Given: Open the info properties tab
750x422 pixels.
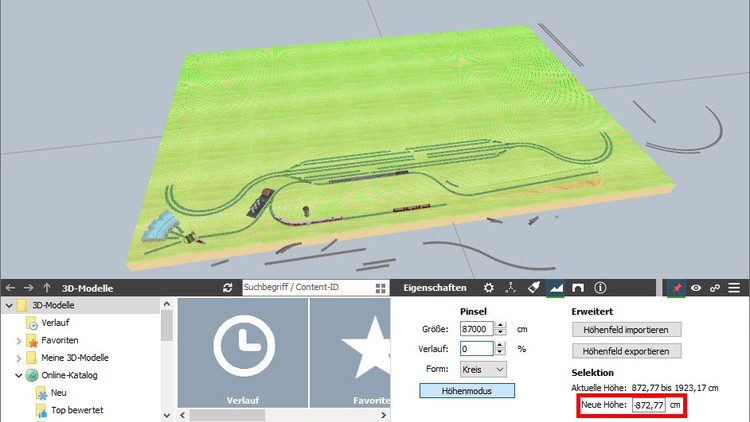Looking at the screenshot, I should tap(600, 288).
